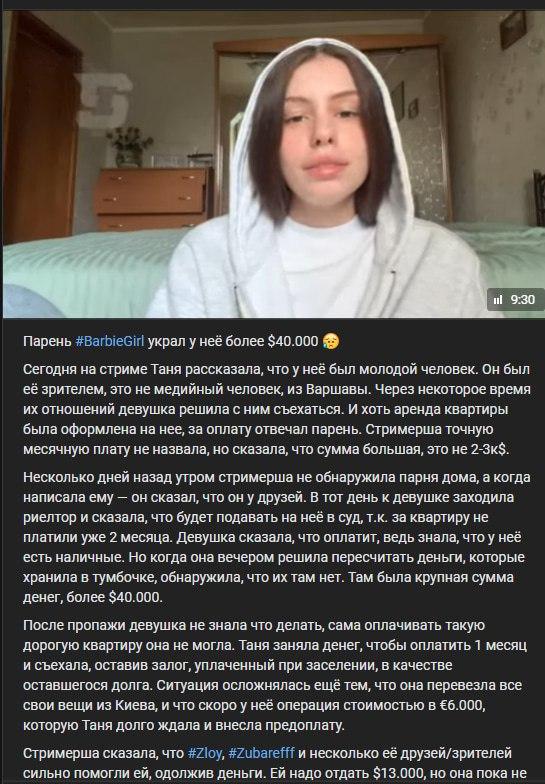Click the crying emoji after $40.000
The image size is (545, 784).
tap(331, 341)
